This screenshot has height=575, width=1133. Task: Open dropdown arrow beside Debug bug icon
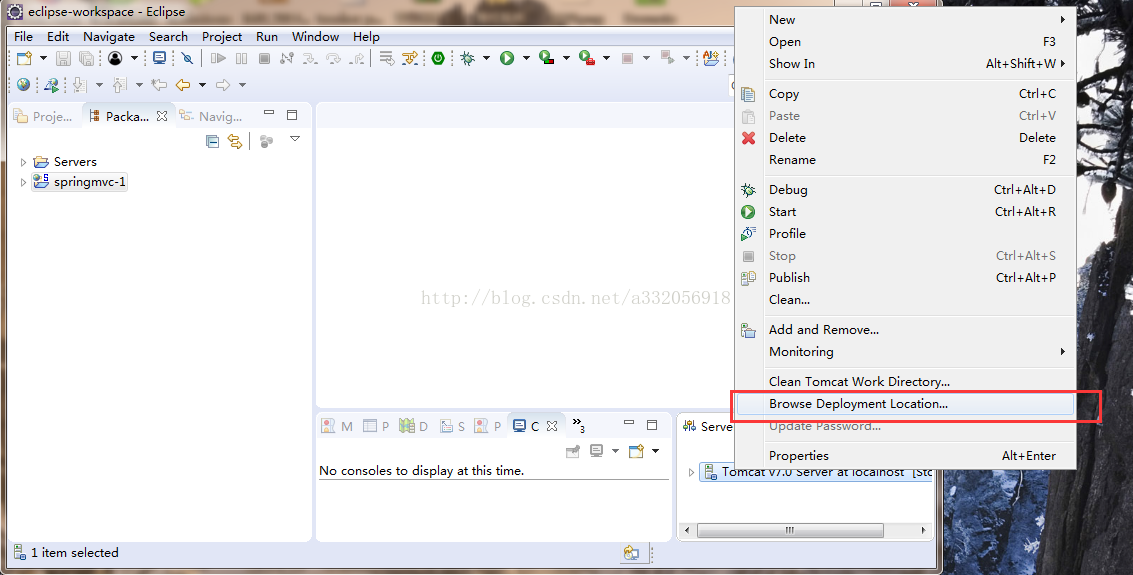486,59
